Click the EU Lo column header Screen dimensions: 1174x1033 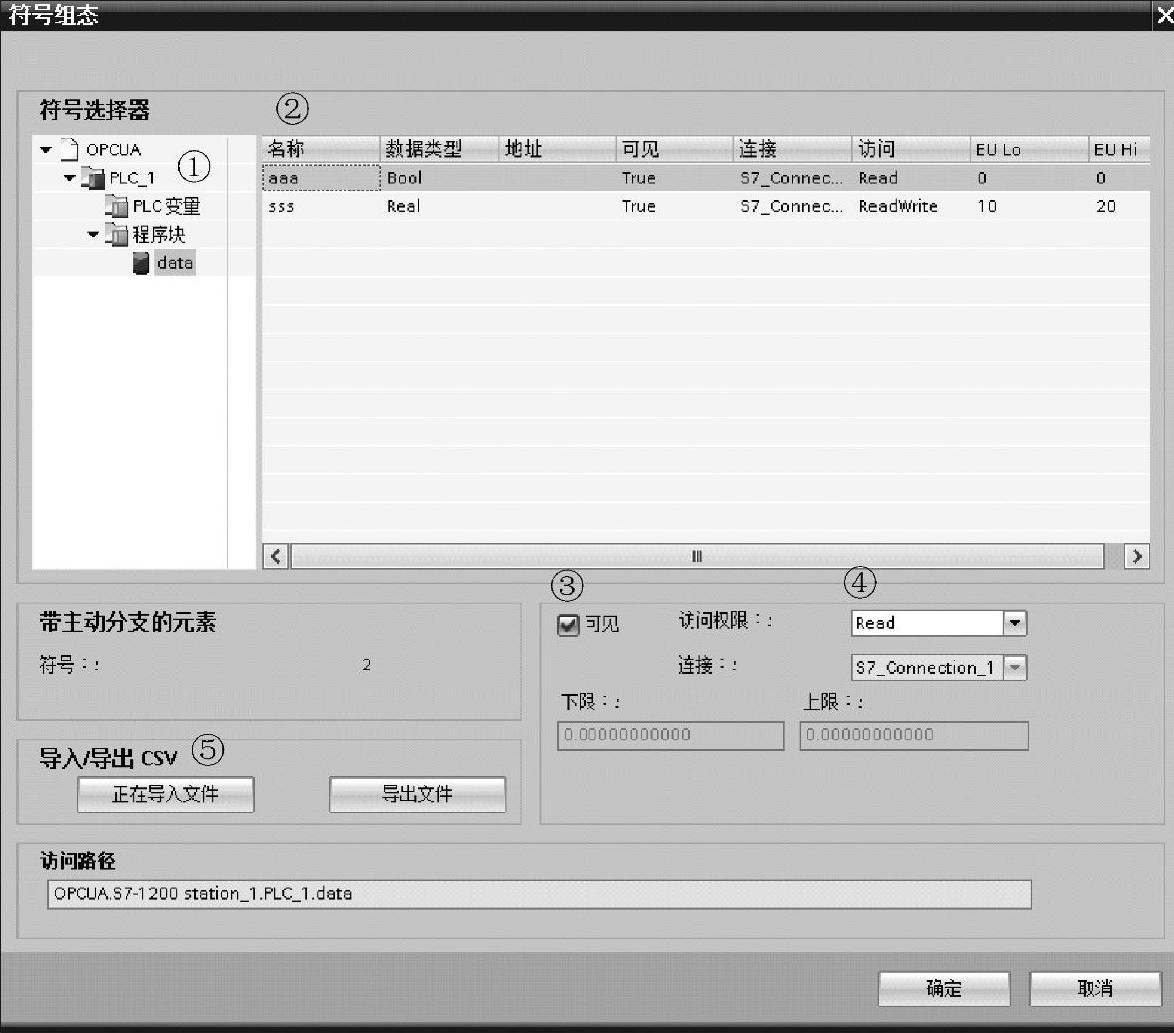[x=1029, y=149]
